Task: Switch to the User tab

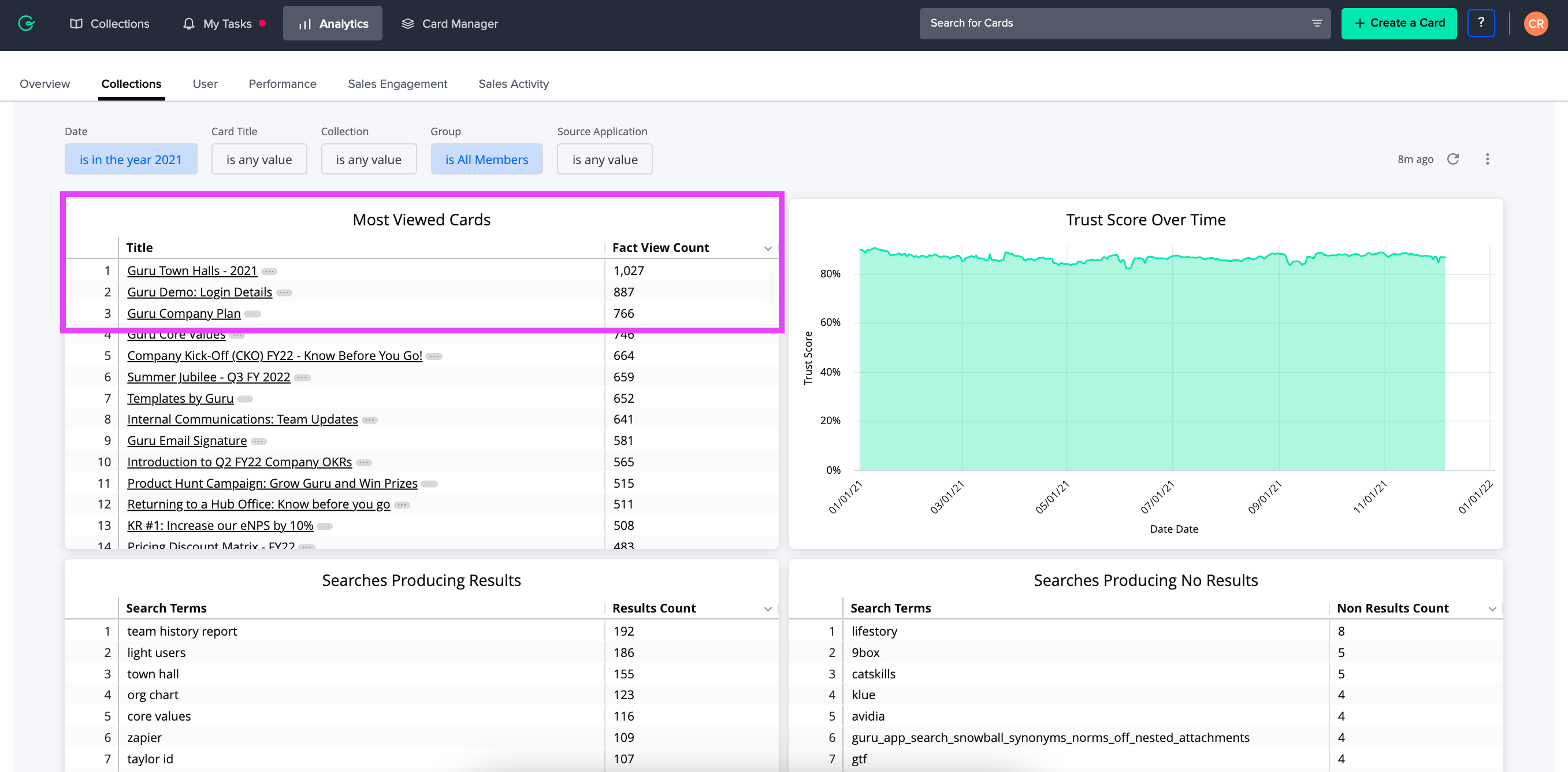Action: coord(205,83)
